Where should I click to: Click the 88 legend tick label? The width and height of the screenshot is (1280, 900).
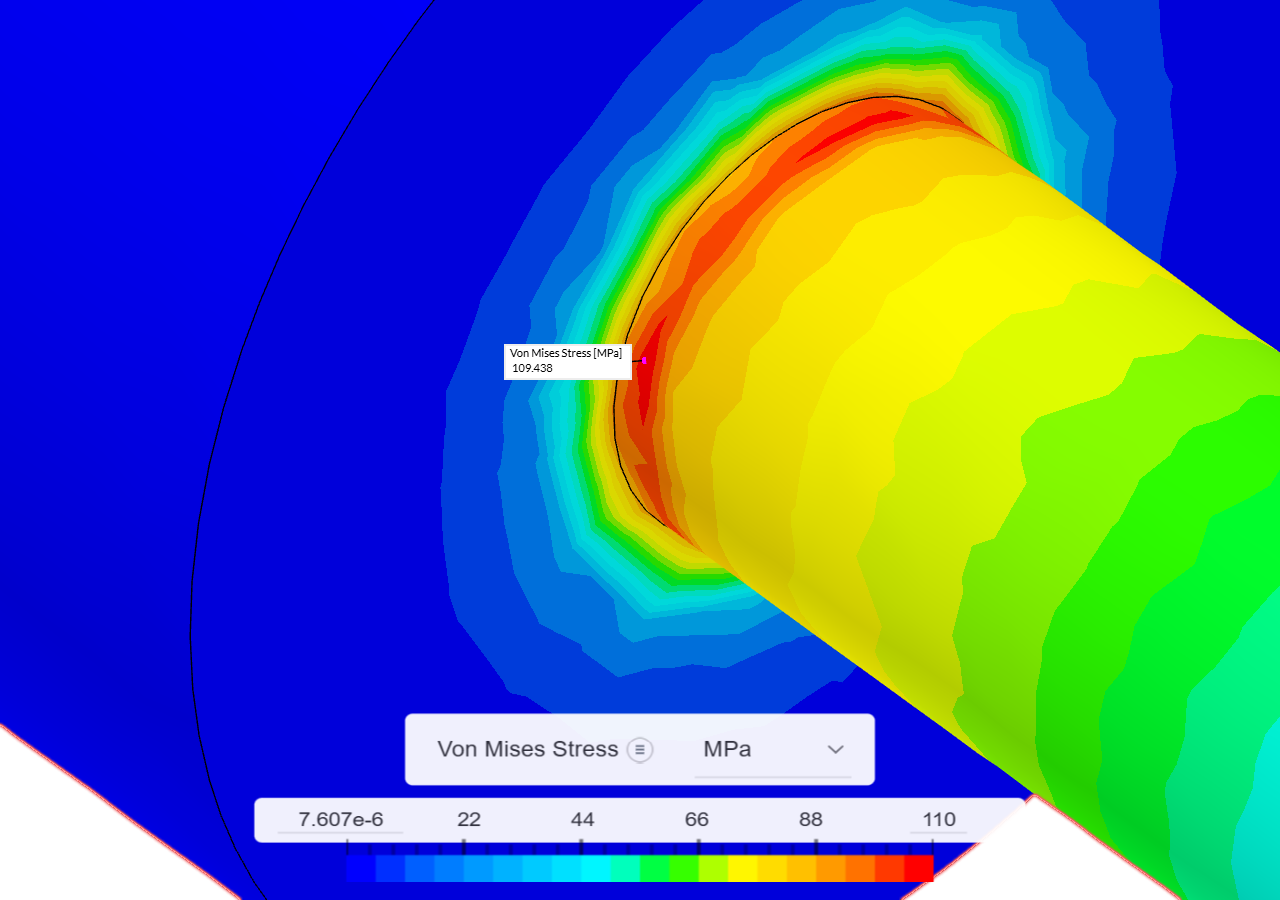[x=811, y=820]
